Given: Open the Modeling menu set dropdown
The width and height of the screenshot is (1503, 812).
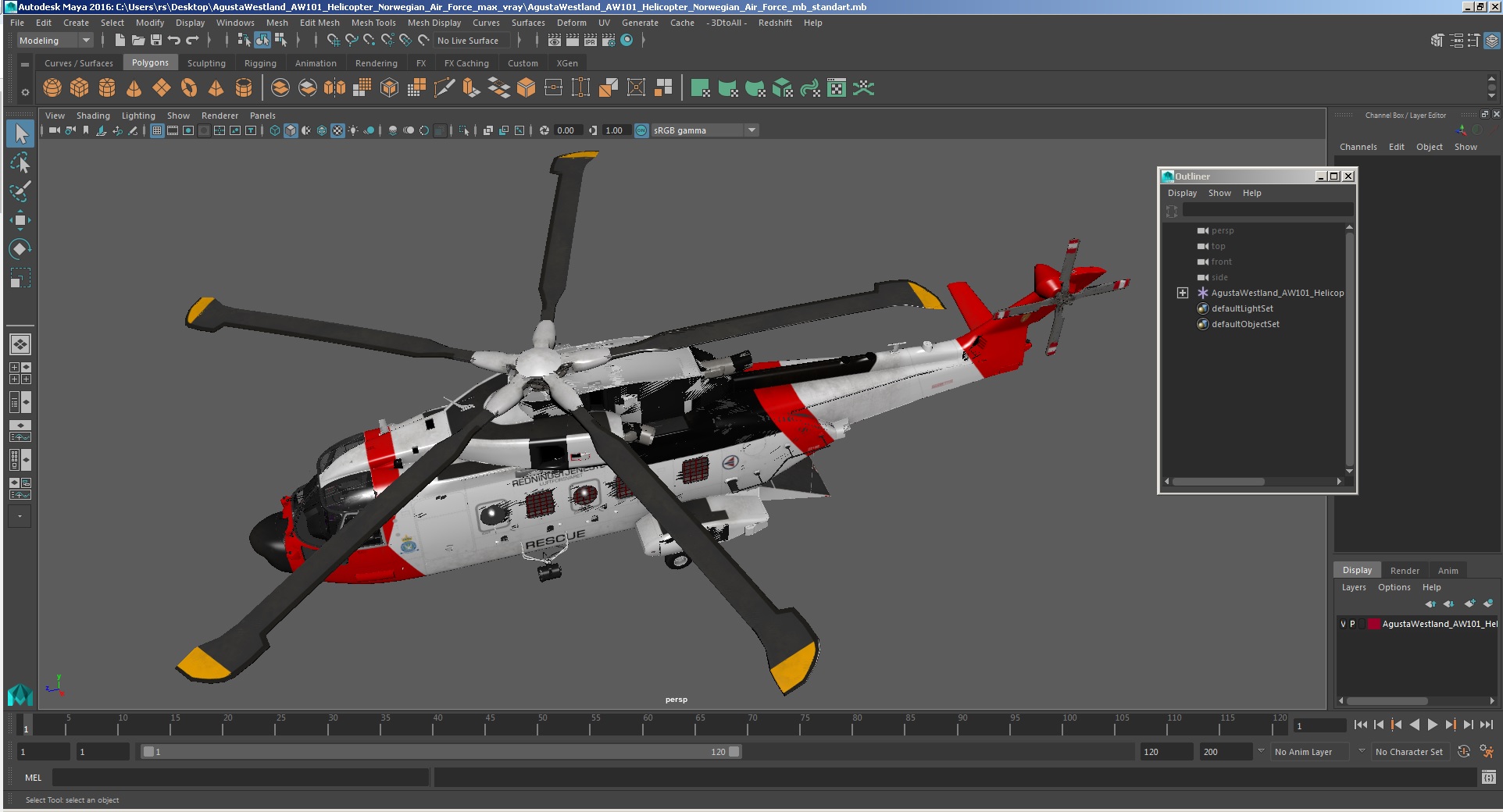Looking at the screenshot, I should point(54,41).
